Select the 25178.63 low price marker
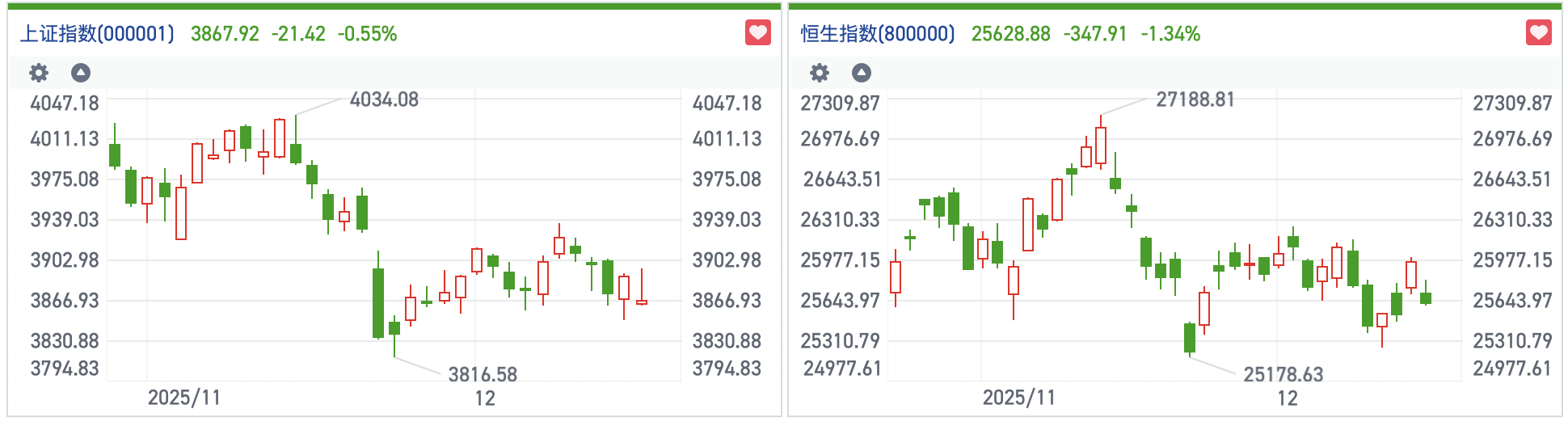The height and width of the screenshot is (422, 1568). [1283, 374]
